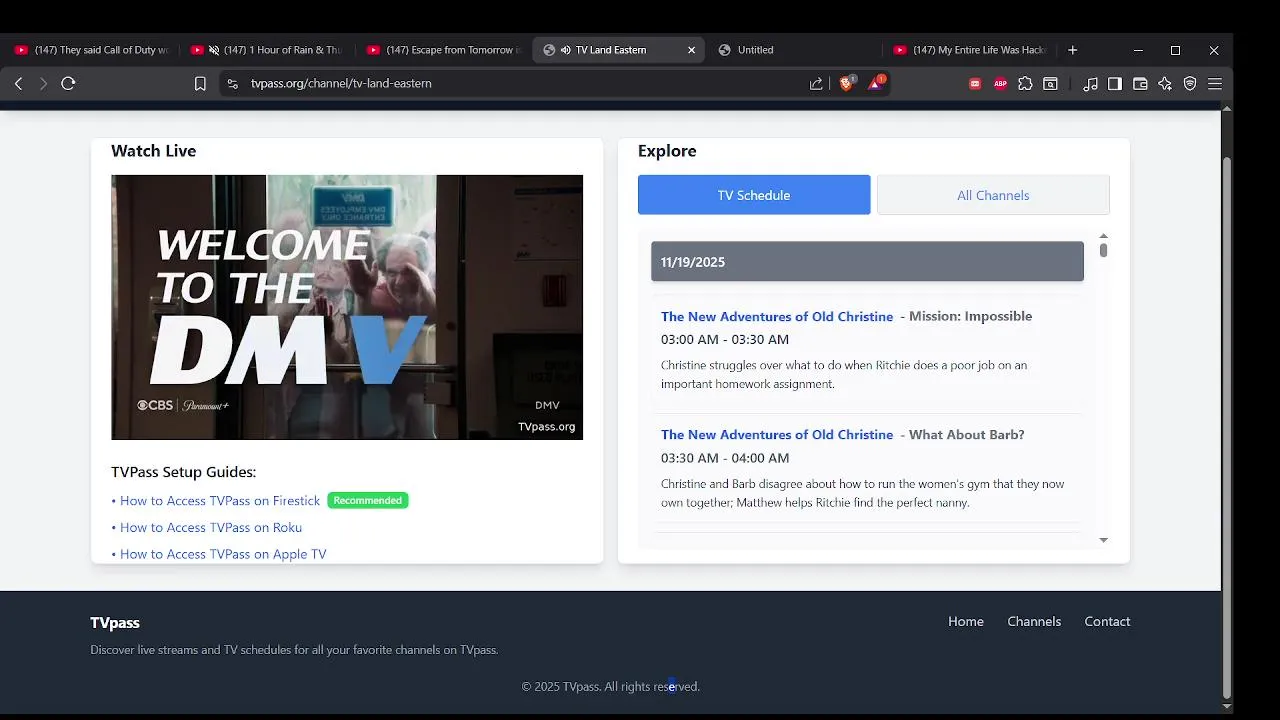Image resolution: width=1280 pixels, height=720 pixels.
Task: Open the Adblock Plus ABP extension
Action: pos(1000,84)
